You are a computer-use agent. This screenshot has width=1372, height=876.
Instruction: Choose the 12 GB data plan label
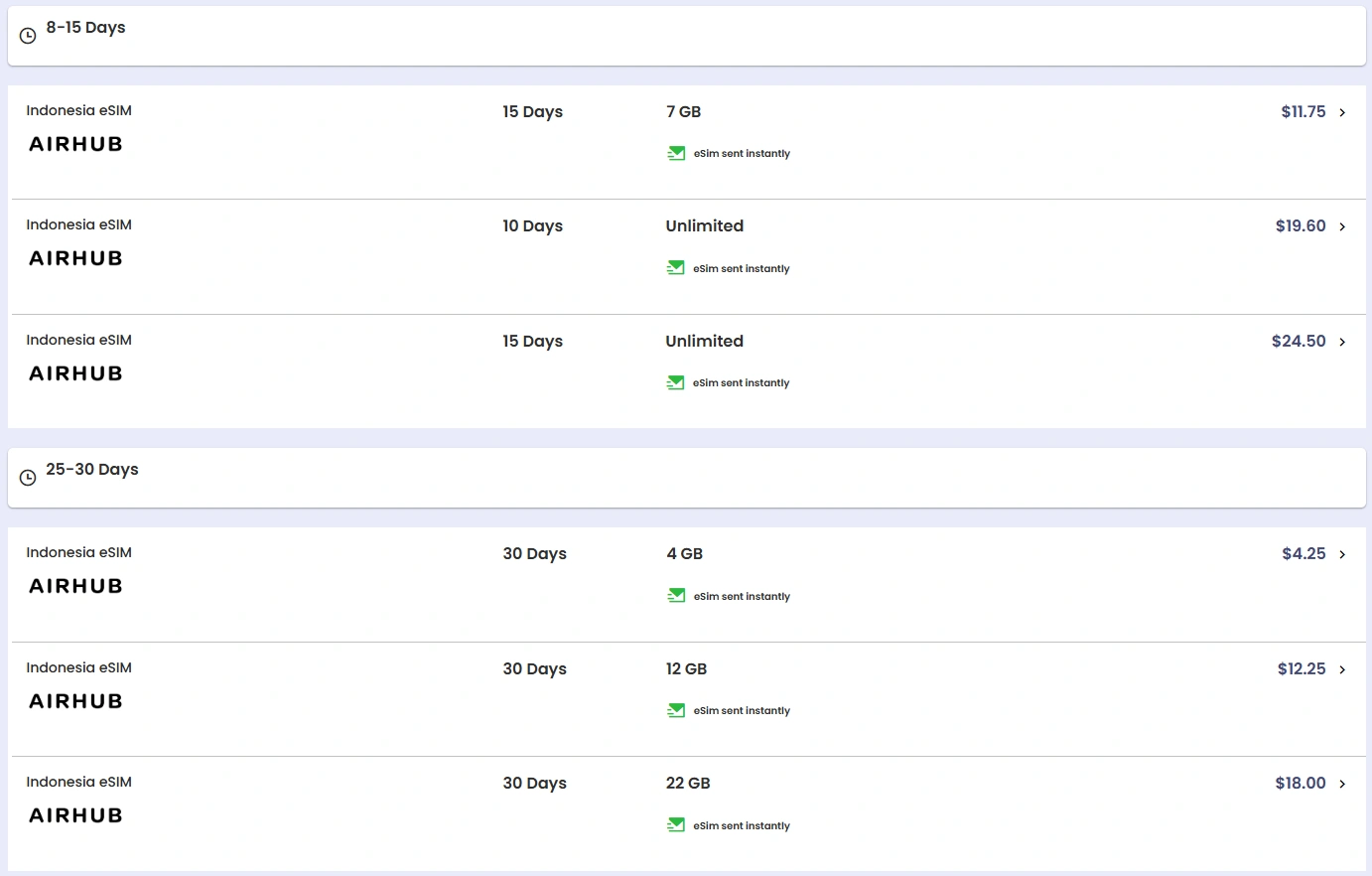pyautogui.click(x=686, y=669)
